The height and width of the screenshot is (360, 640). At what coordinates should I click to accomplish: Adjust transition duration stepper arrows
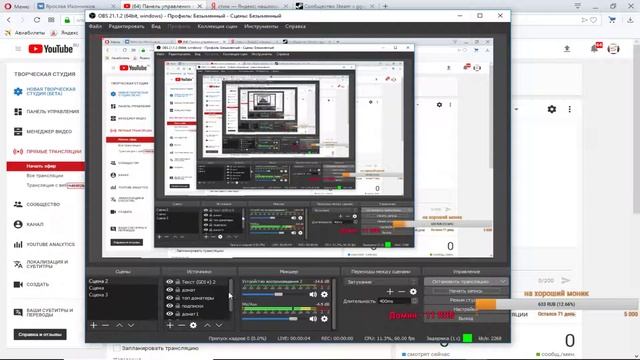coord(415,301)
